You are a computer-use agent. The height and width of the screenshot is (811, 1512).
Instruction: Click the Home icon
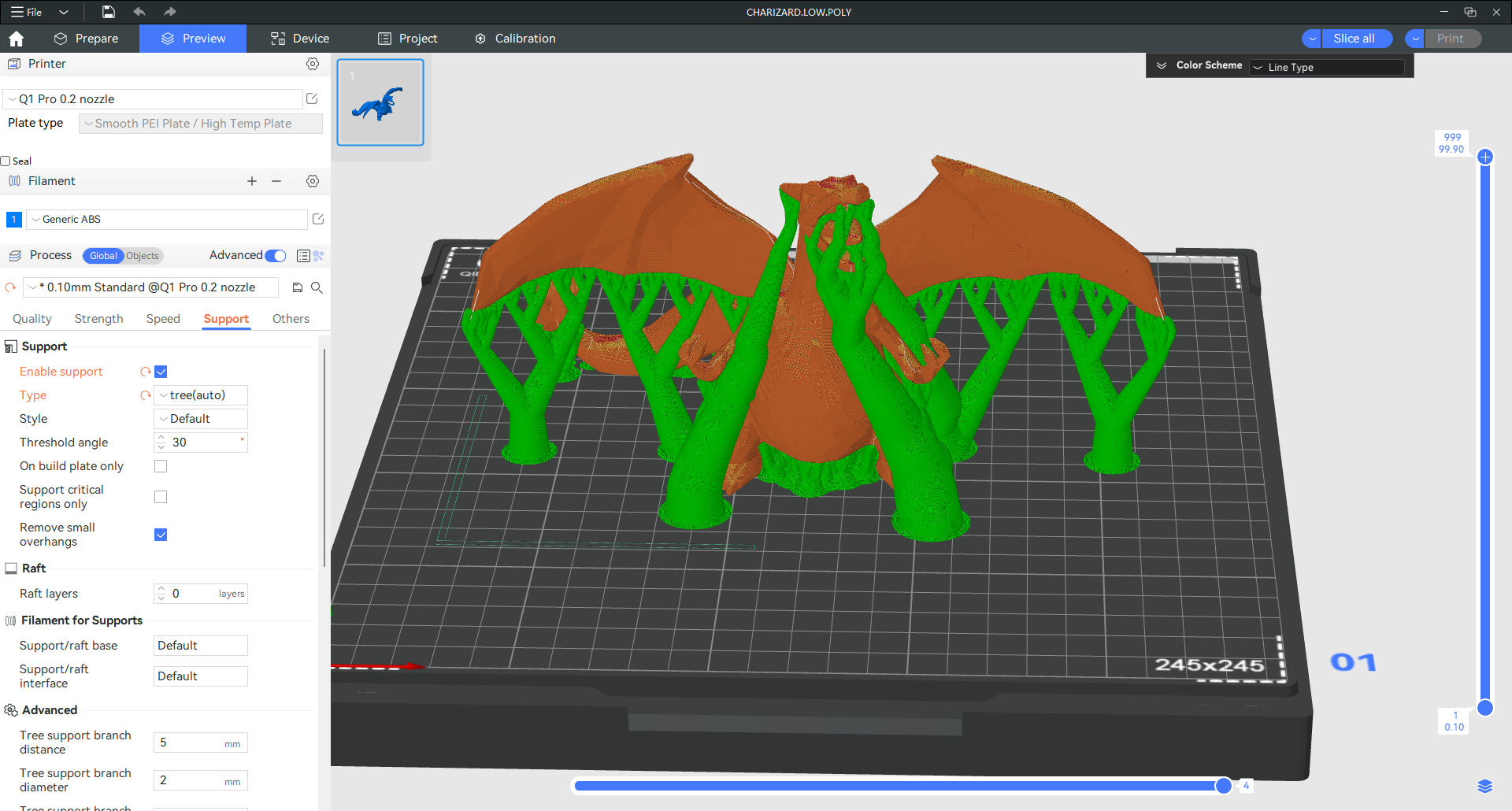click(x=17, y=39)
